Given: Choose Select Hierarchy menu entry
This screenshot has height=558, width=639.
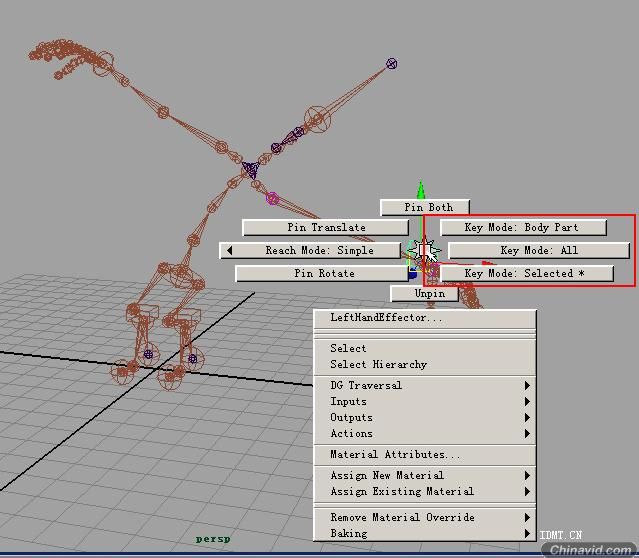Looking at the screenshot, I should [425, 364].
